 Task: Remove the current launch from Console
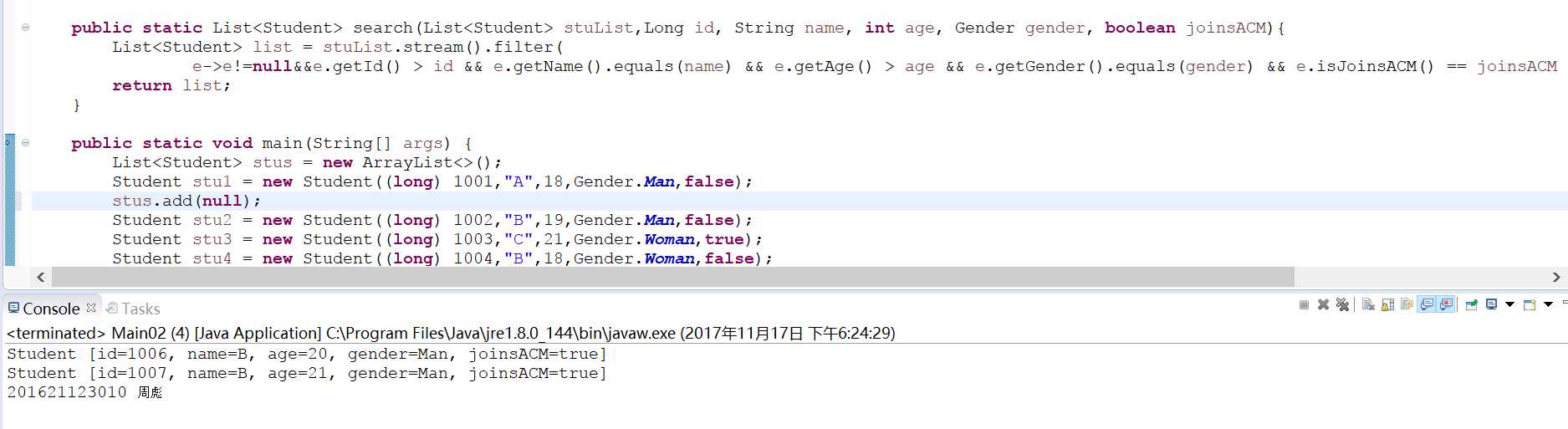tap(1323, 304)
